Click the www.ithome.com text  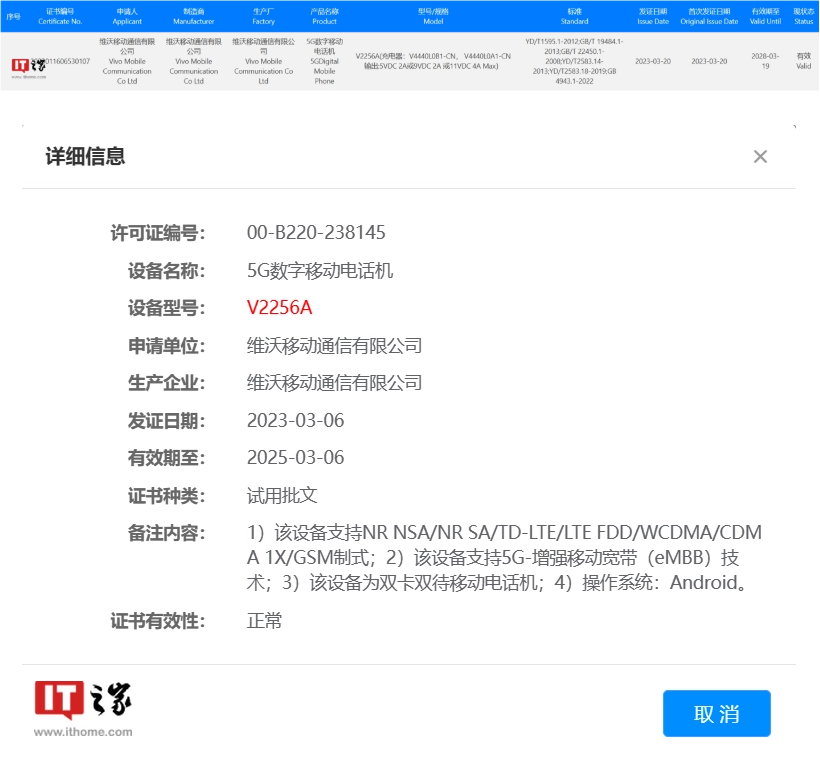click(x=83, y=732)
